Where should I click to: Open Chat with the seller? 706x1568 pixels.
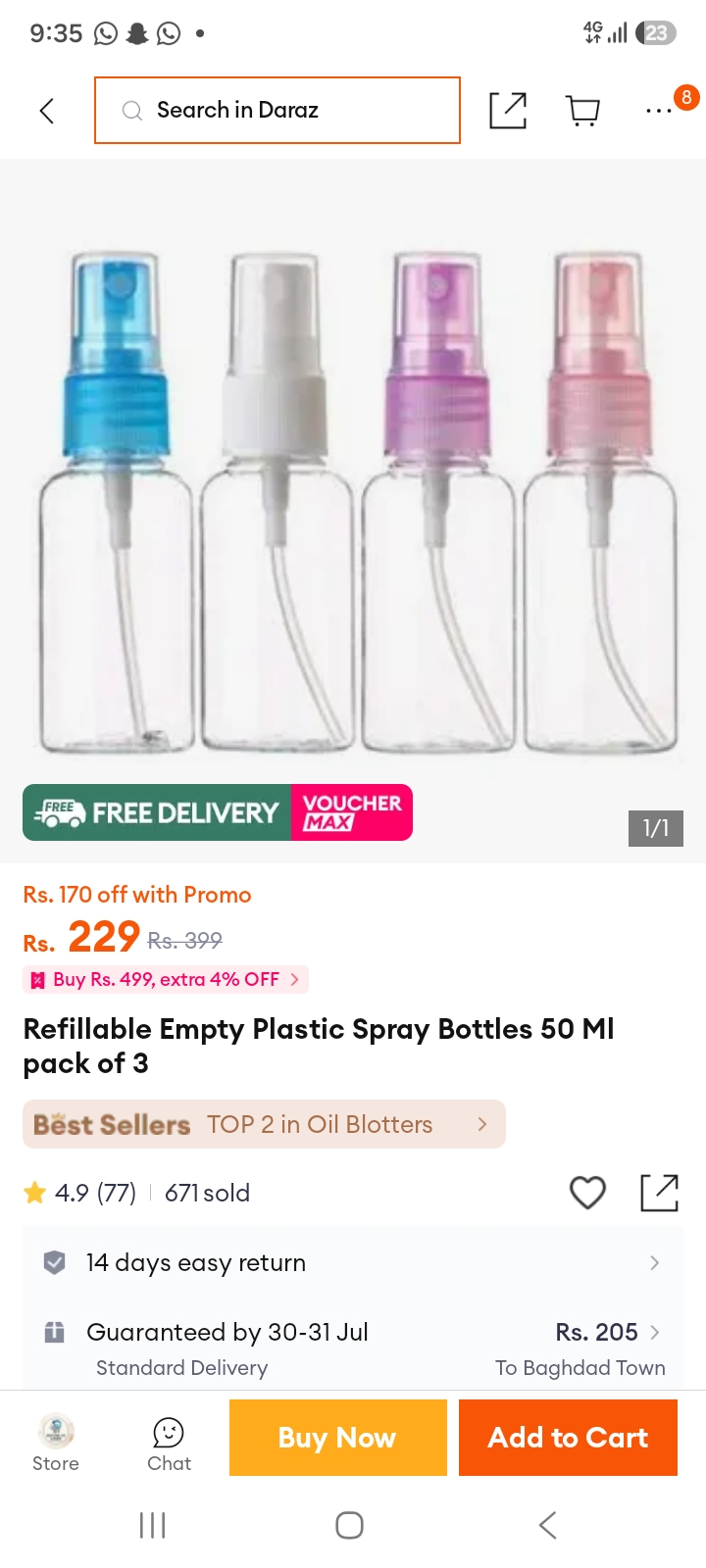169,1445
